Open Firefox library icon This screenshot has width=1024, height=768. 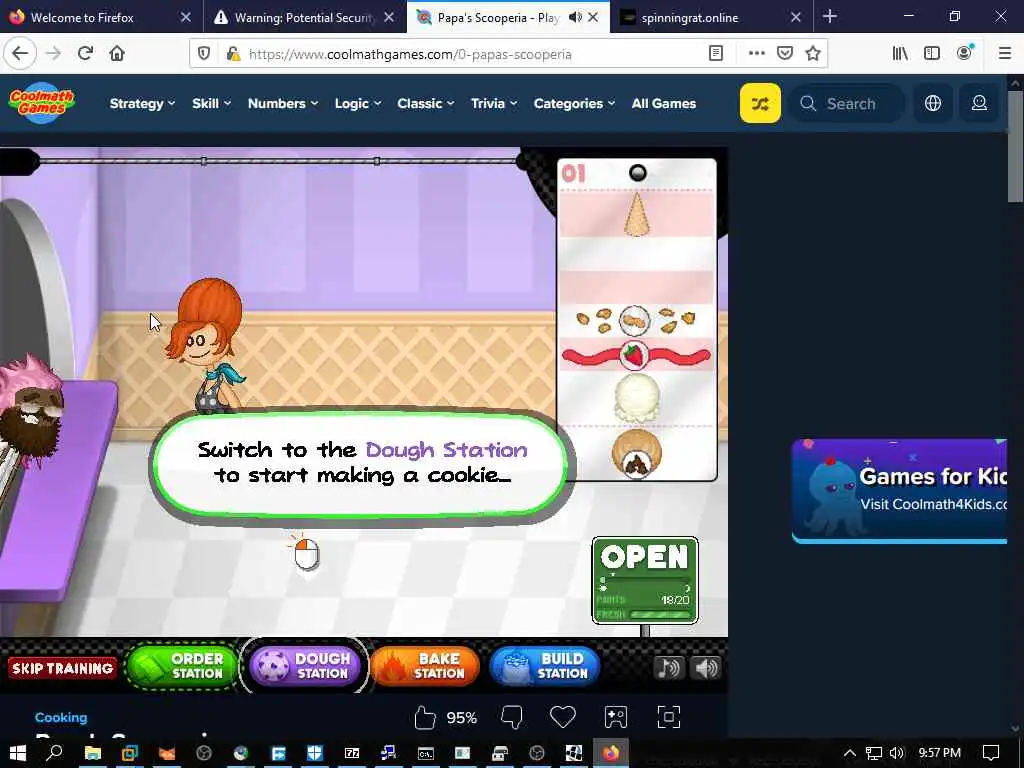[x=900, y=54]
